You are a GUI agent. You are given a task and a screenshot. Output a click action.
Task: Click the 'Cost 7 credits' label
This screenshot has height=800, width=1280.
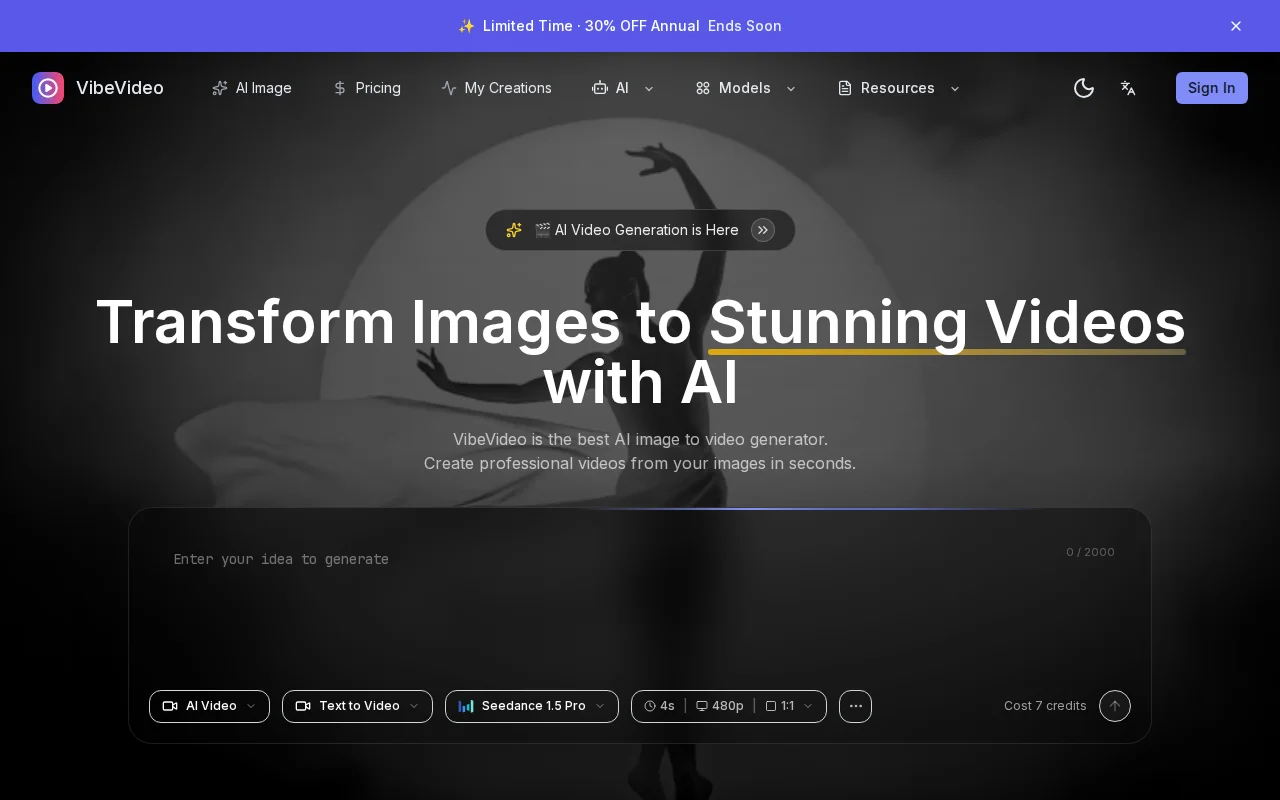pos(1045,706)
